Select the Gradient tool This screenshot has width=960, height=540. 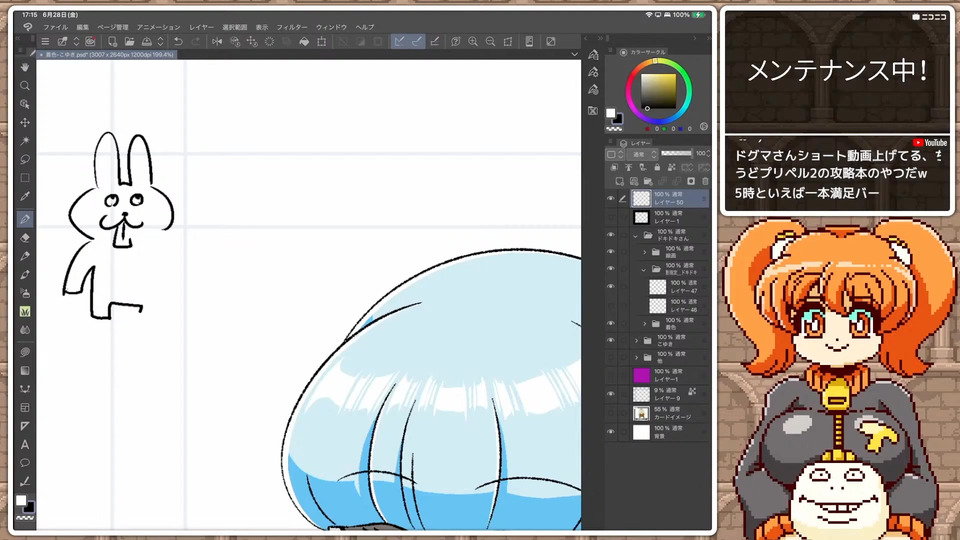point(25,370)
